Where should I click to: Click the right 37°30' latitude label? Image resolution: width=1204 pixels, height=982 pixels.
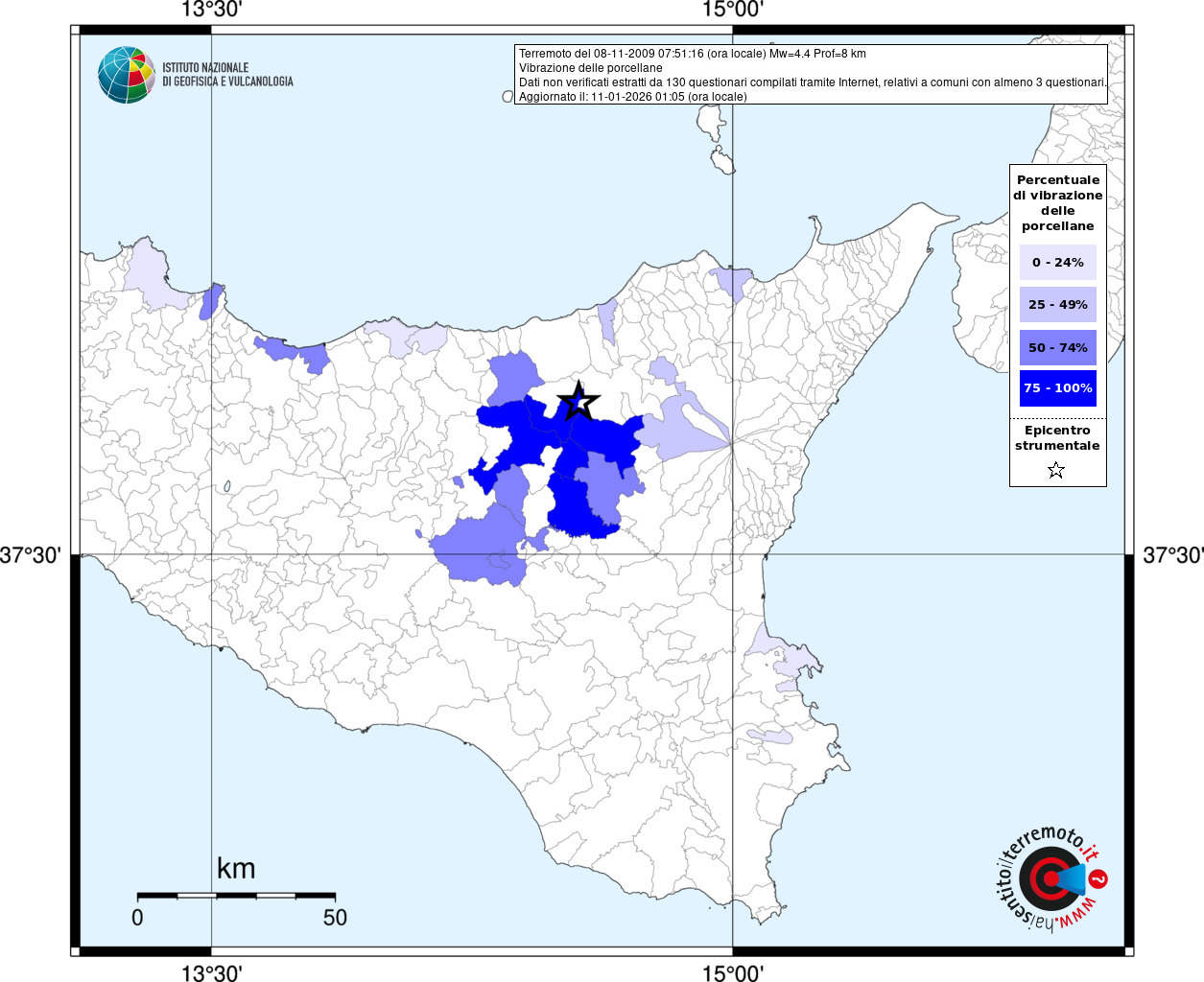[1172, 555]
